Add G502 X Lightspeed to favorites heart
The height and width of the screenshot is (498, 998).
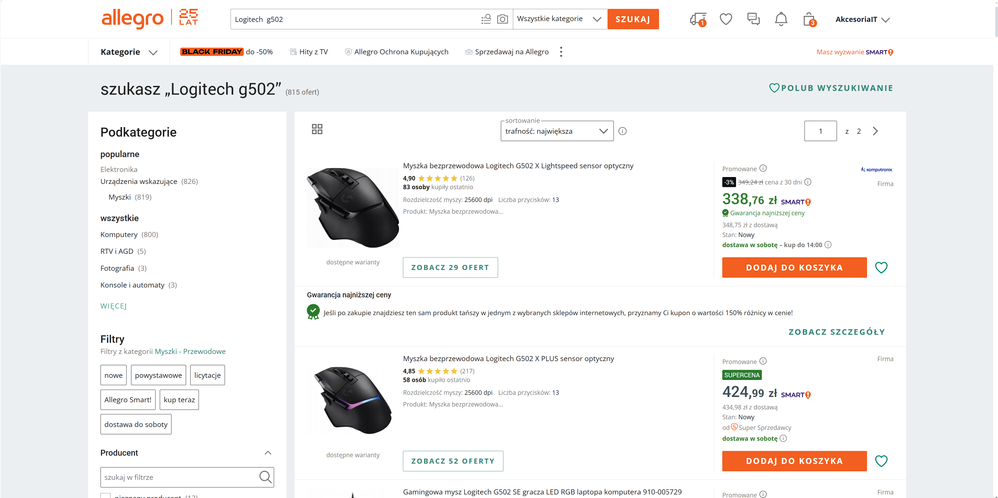pyautogui.click(x=881, y=268)
